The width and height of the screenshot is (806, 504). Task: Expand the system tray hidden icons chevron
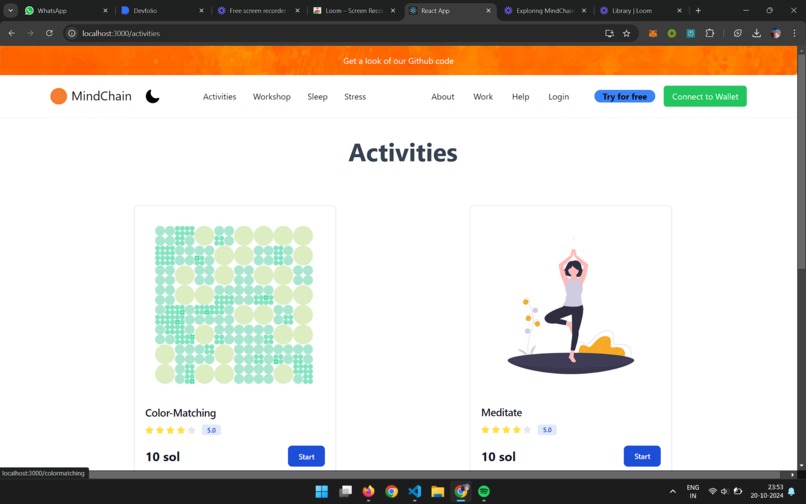pyautogui.click(x=672, y=492)
